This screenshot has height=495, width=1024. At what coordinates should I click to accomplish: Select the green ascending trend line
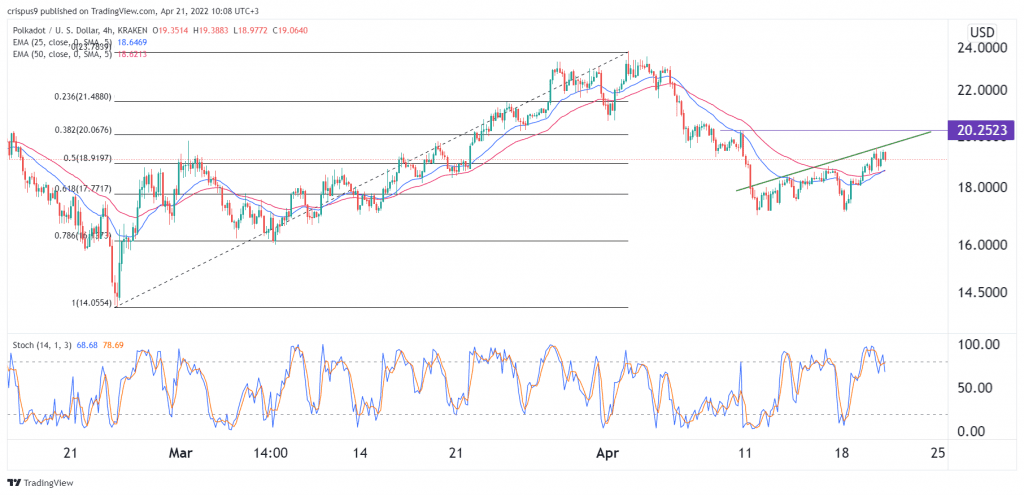point(833,161)
